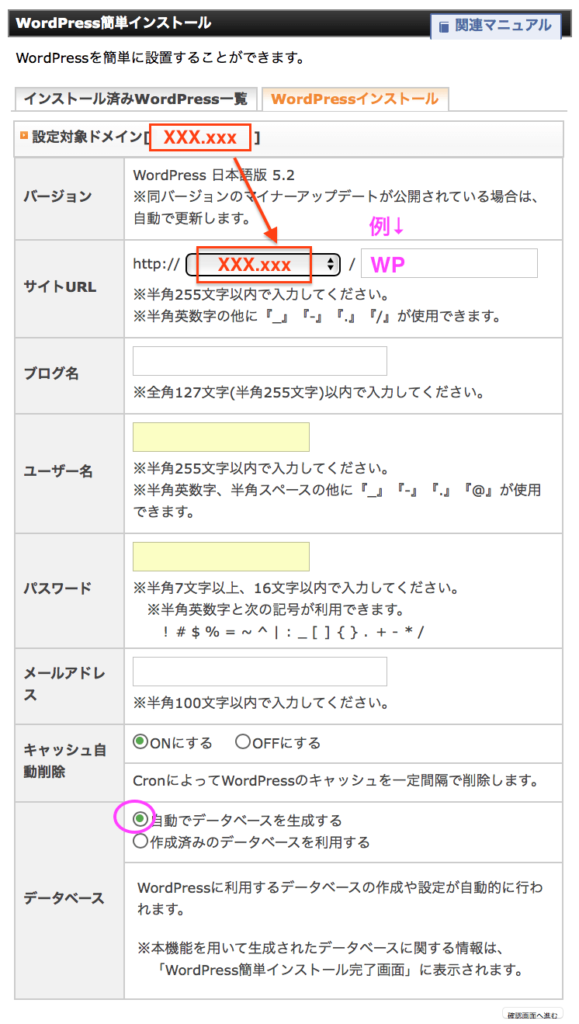
Task: Click the XXX.xxx domain label in header
Action: tap(200, 138)
